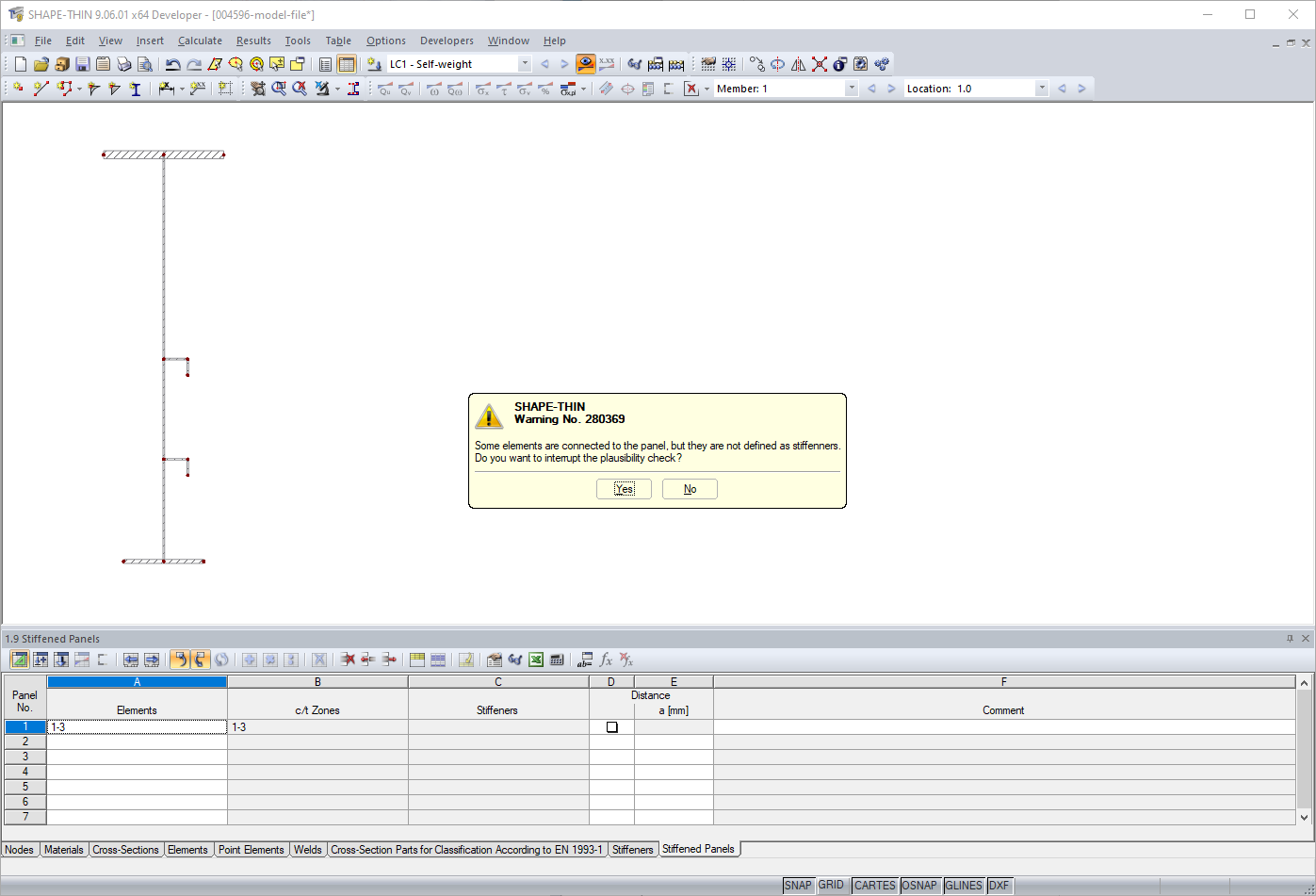Screen dimensions: 1316x896
Task: Expand the Member: 1 dropdown
Action: [851, 88]
